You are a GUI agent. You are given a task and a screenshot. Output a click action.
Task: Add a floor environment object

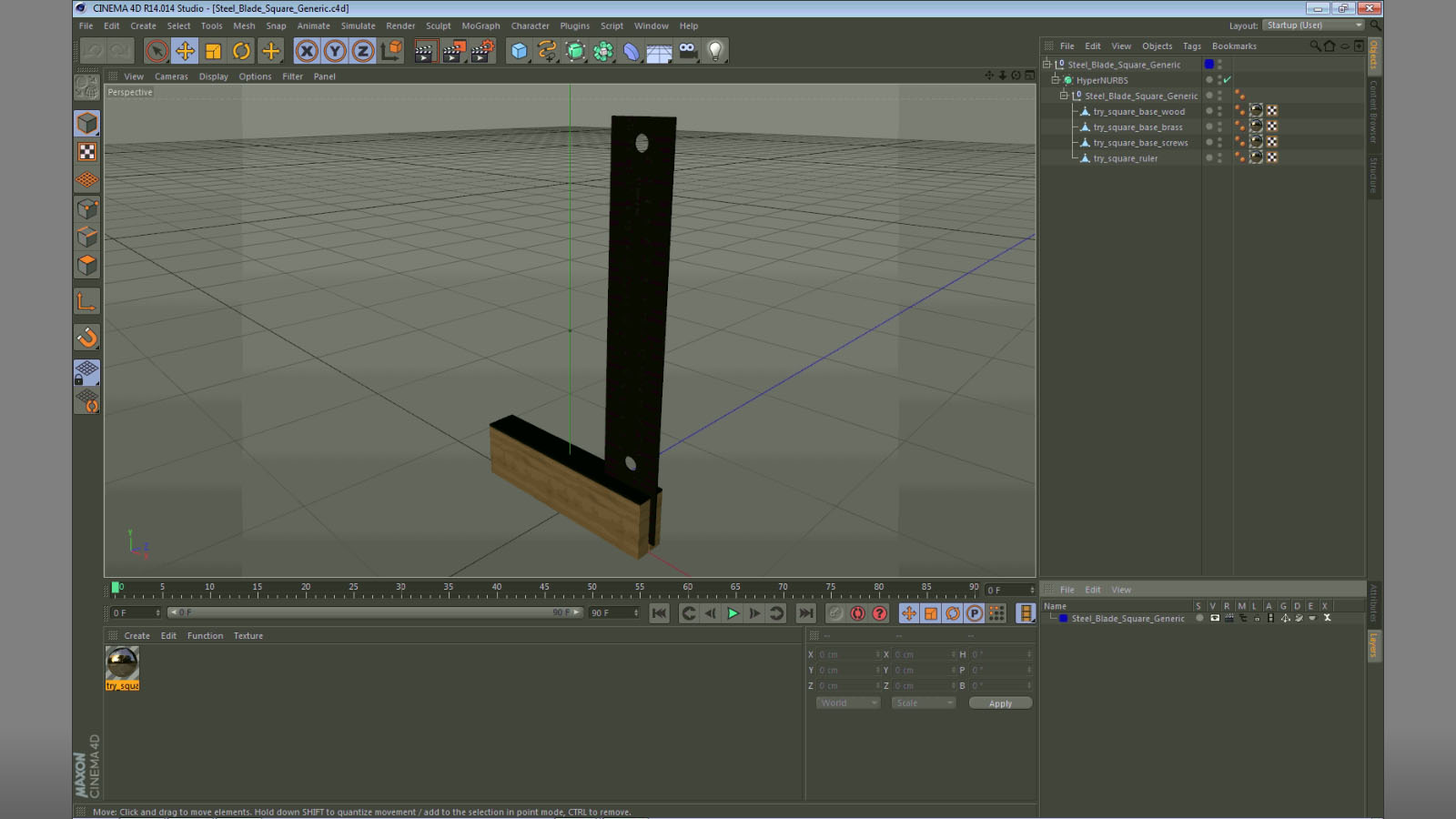659,51
